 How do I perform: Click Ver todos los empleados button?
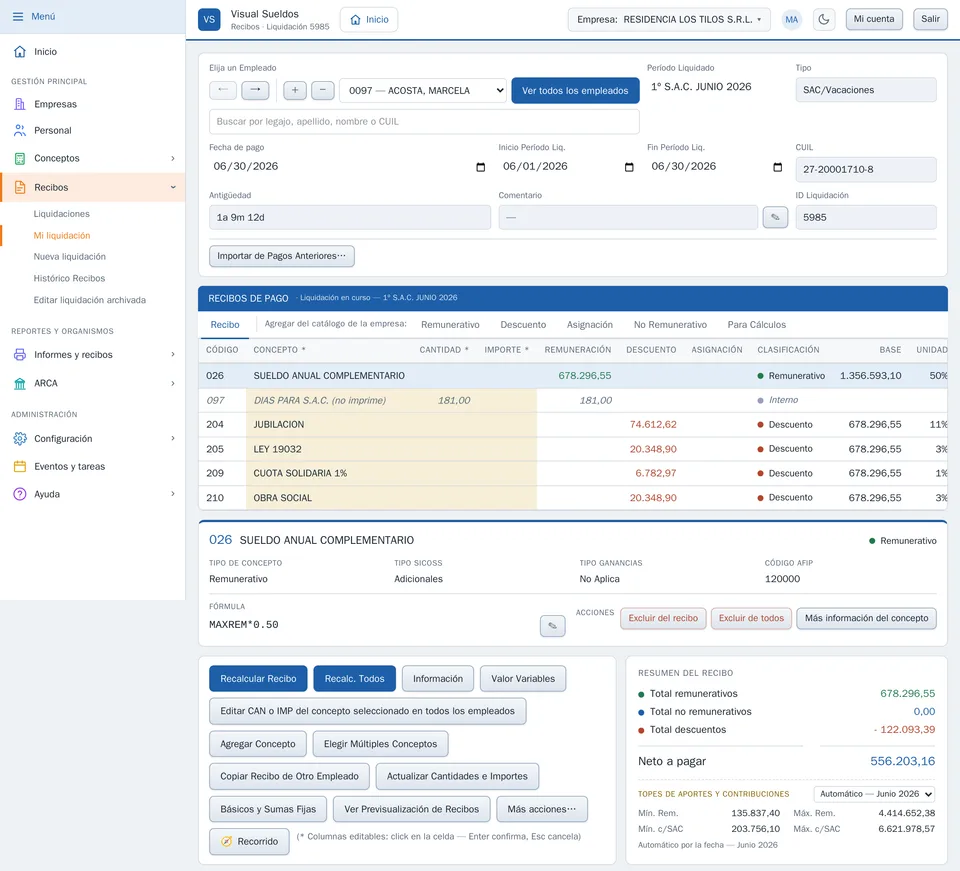(x=575, y=91)
